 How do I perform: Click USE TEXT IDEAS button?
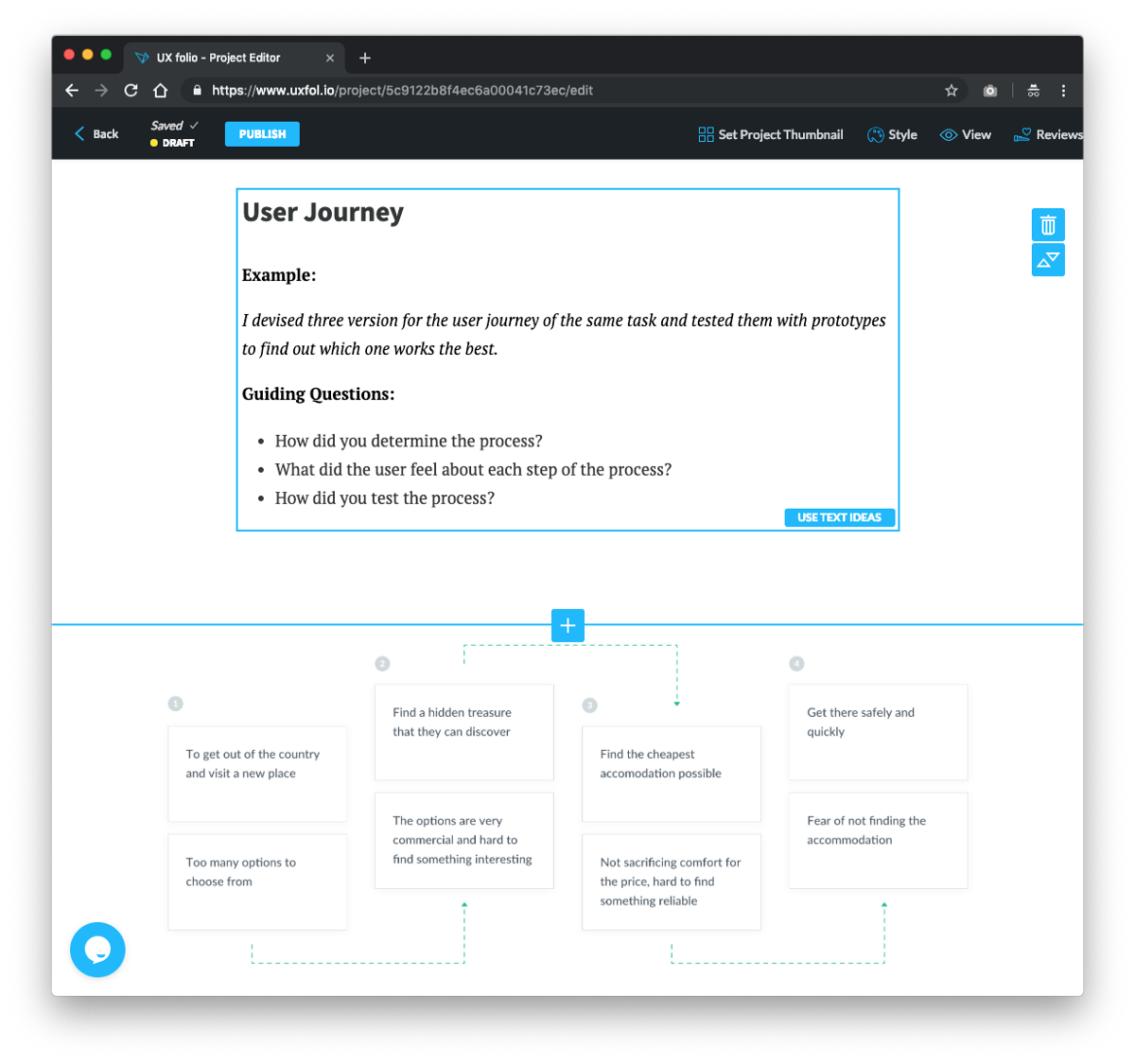pos(839,517)
